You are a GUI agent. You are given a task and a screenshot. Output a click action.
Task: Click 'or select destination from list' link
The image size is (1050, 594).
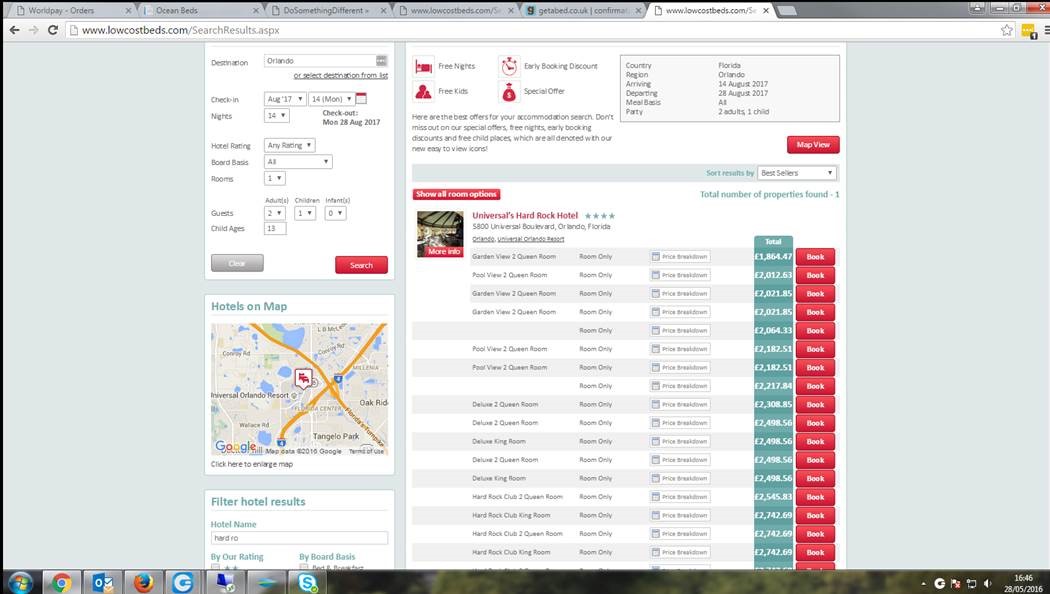coord(340,76)
